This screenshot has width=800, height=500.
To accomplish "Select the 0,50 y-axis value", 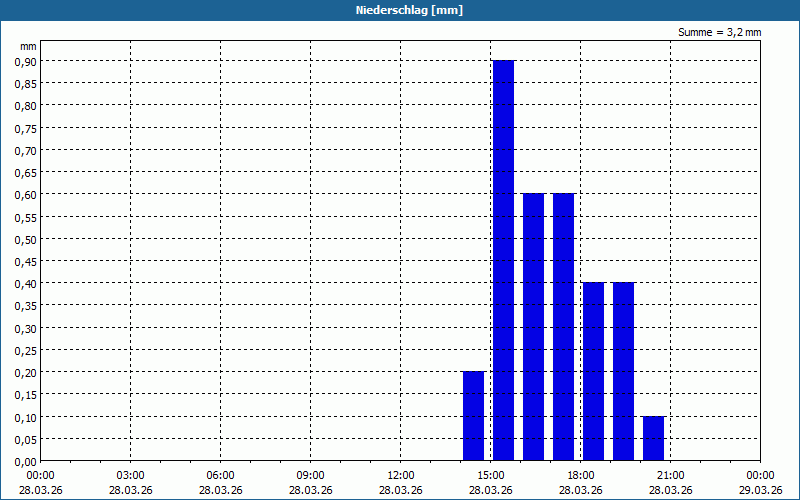I will tap(26, 239).
